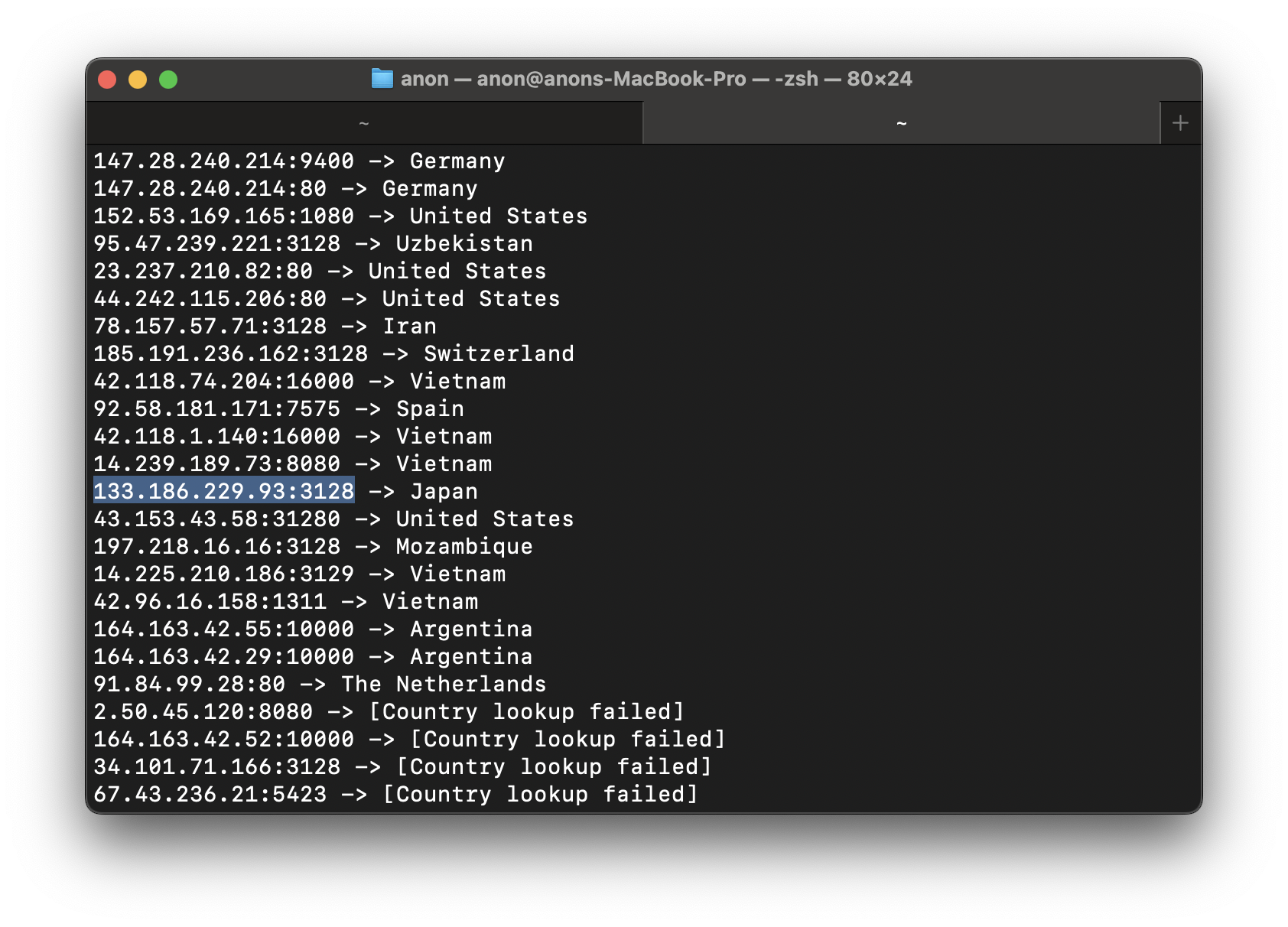Click the address 67.43.236.21:5423

[x=210, y=794]
